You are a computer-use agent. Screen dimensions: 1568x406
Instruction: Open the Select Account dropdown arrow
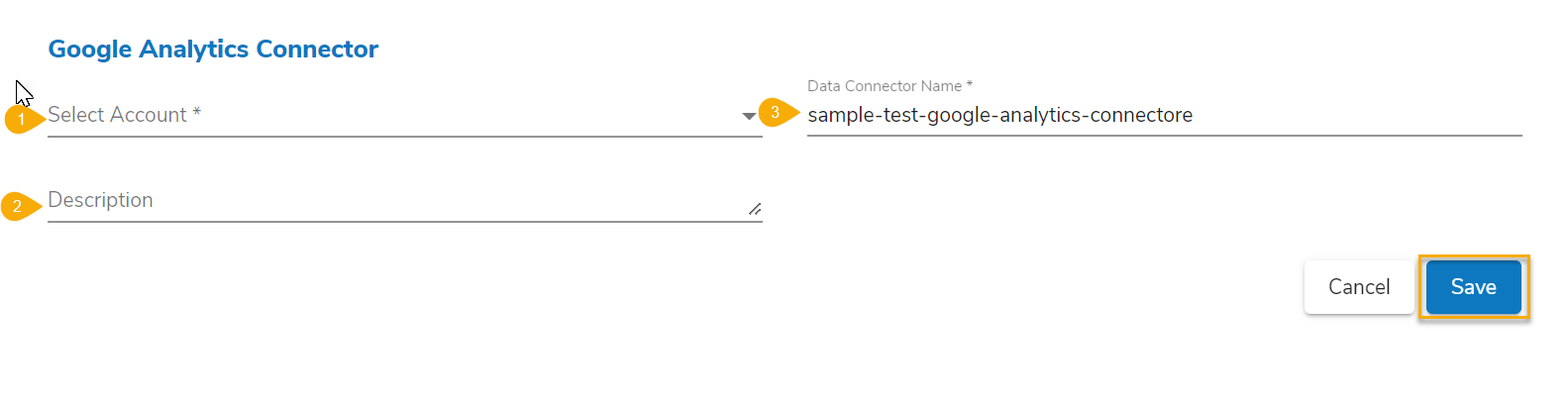coord(749,116)
